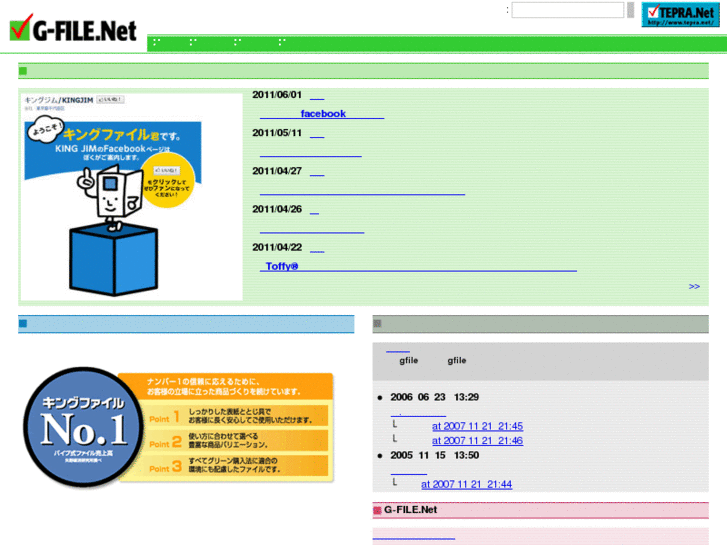The height and width of the screenshot is (545, 727).
Task: Open reply link at 2007 11 21 21:44
Action: click(466, 484)
